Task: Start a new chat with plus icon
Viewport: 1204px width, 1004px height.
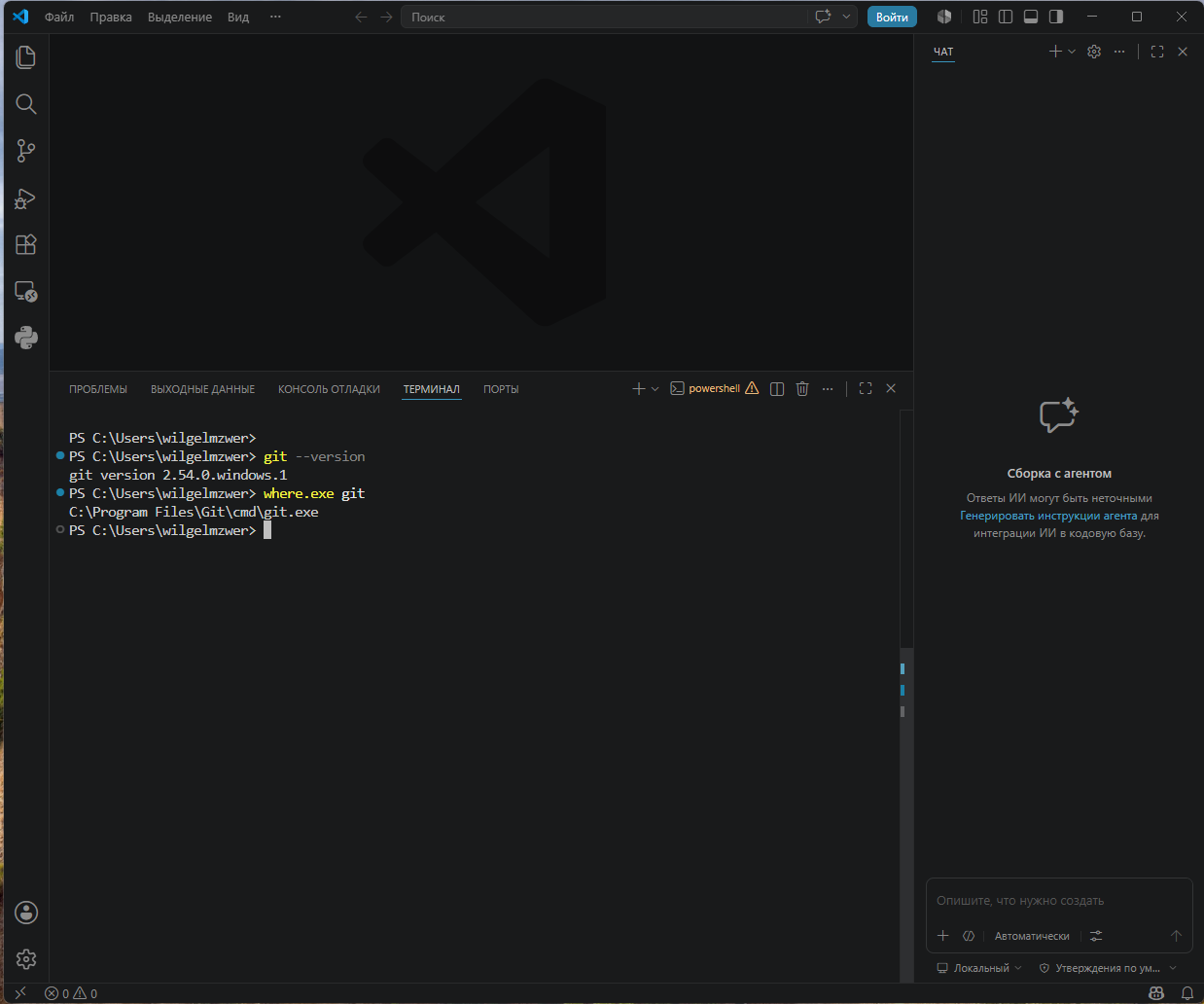Action: [1055, 52]
